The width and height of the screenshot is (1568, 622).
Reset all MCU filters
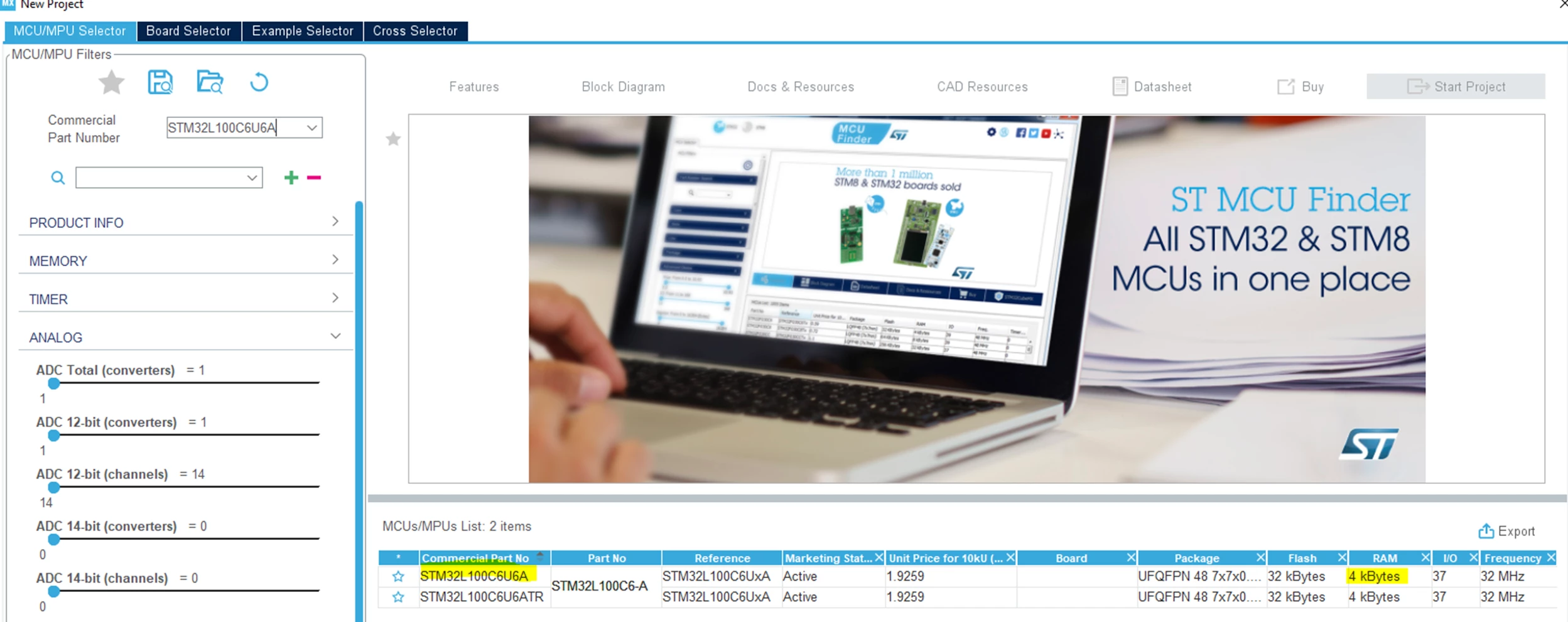[259, 82]
